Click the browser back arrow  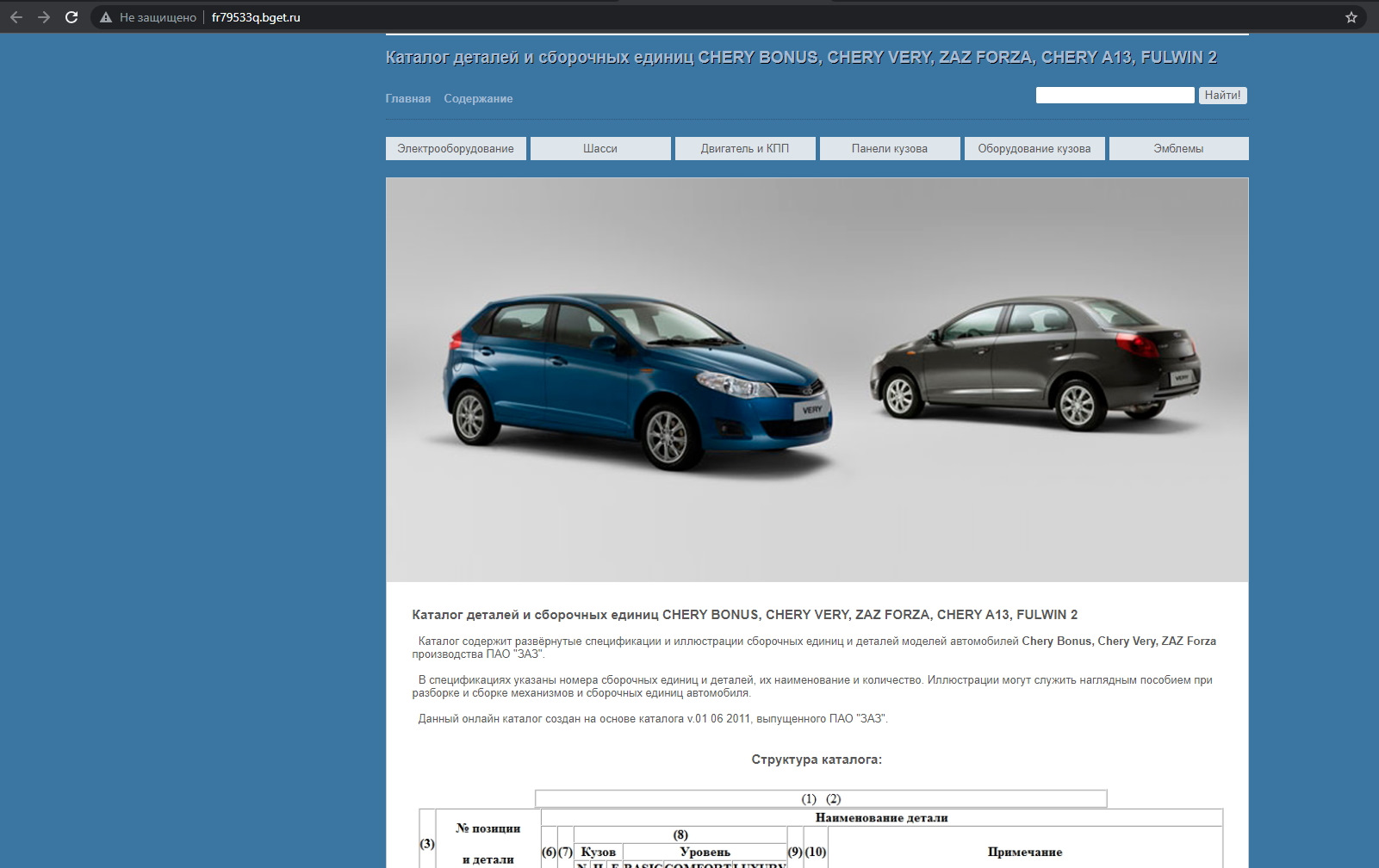pos(16,17)
